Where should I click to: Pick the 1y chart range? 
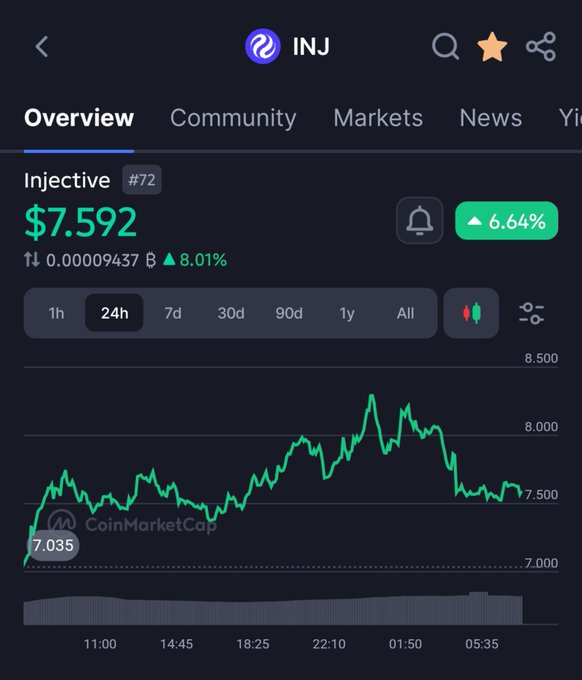[347, 313]
